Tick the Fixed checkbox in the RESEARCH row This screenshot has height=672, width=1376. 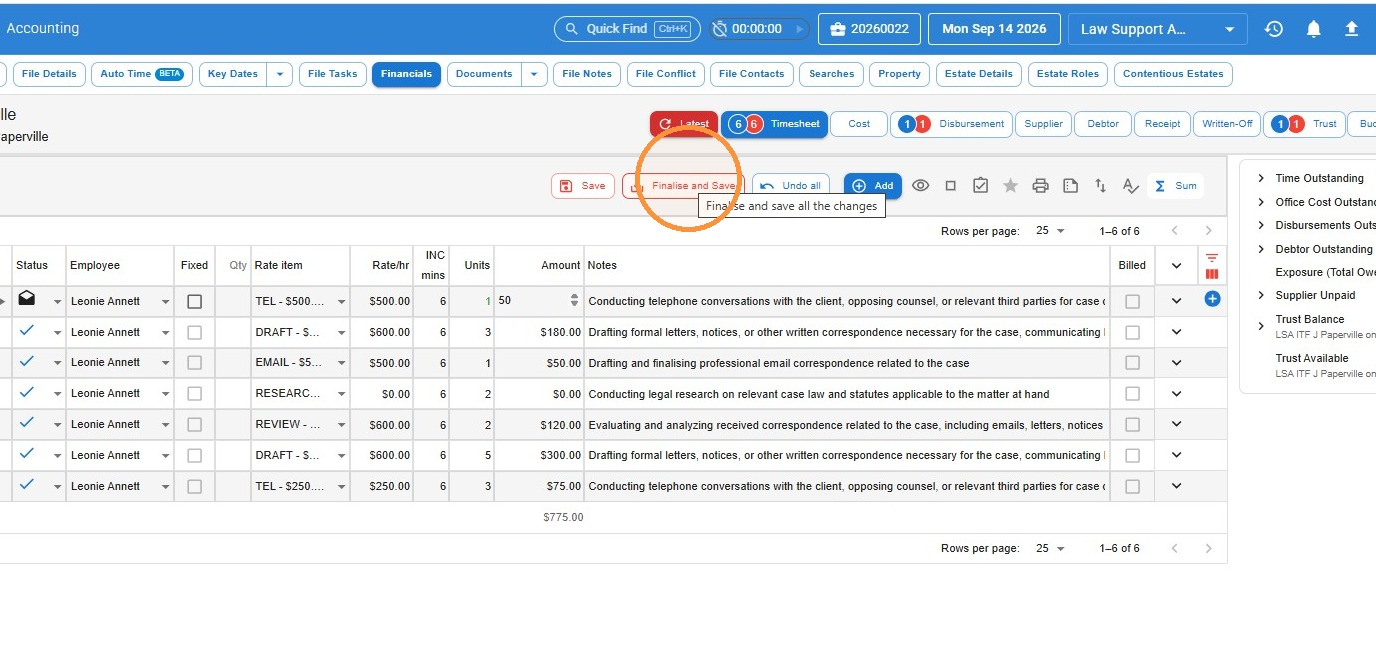(x=194, y=394)
